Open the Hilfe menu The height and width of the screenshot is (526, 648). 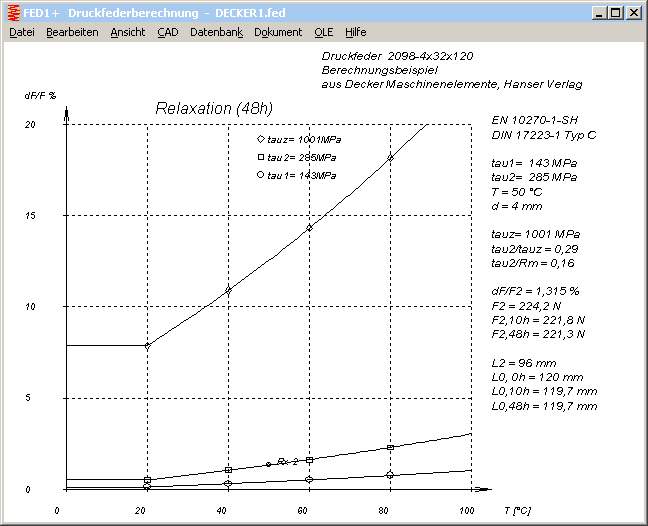tap(356, 32)
